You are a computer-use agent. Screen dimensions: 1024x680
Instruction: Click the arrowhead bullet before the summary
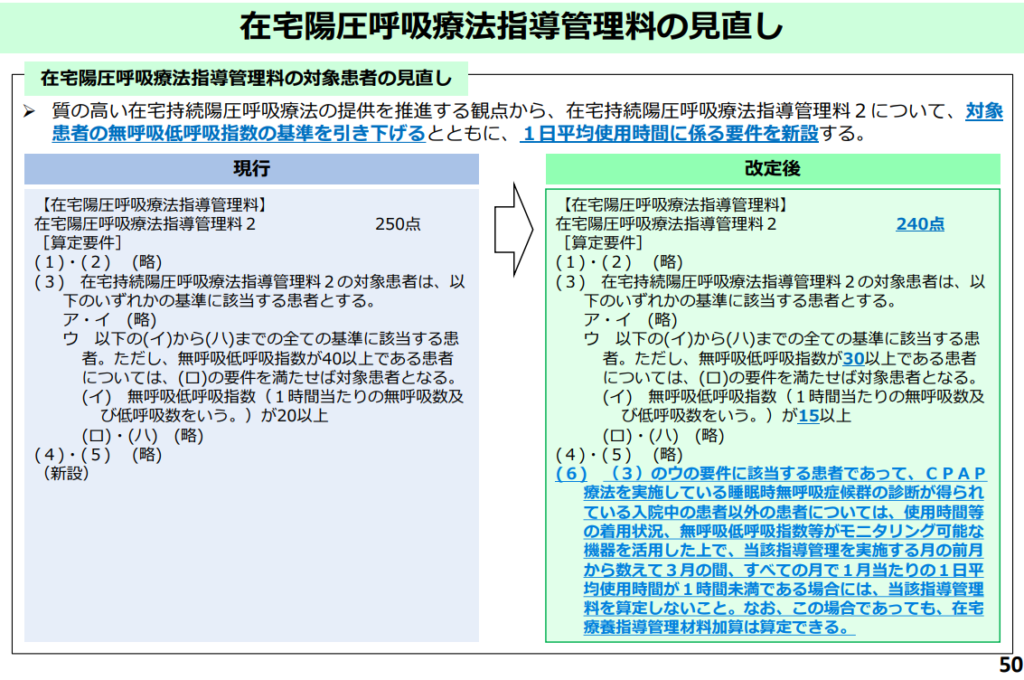pos(29,112)
